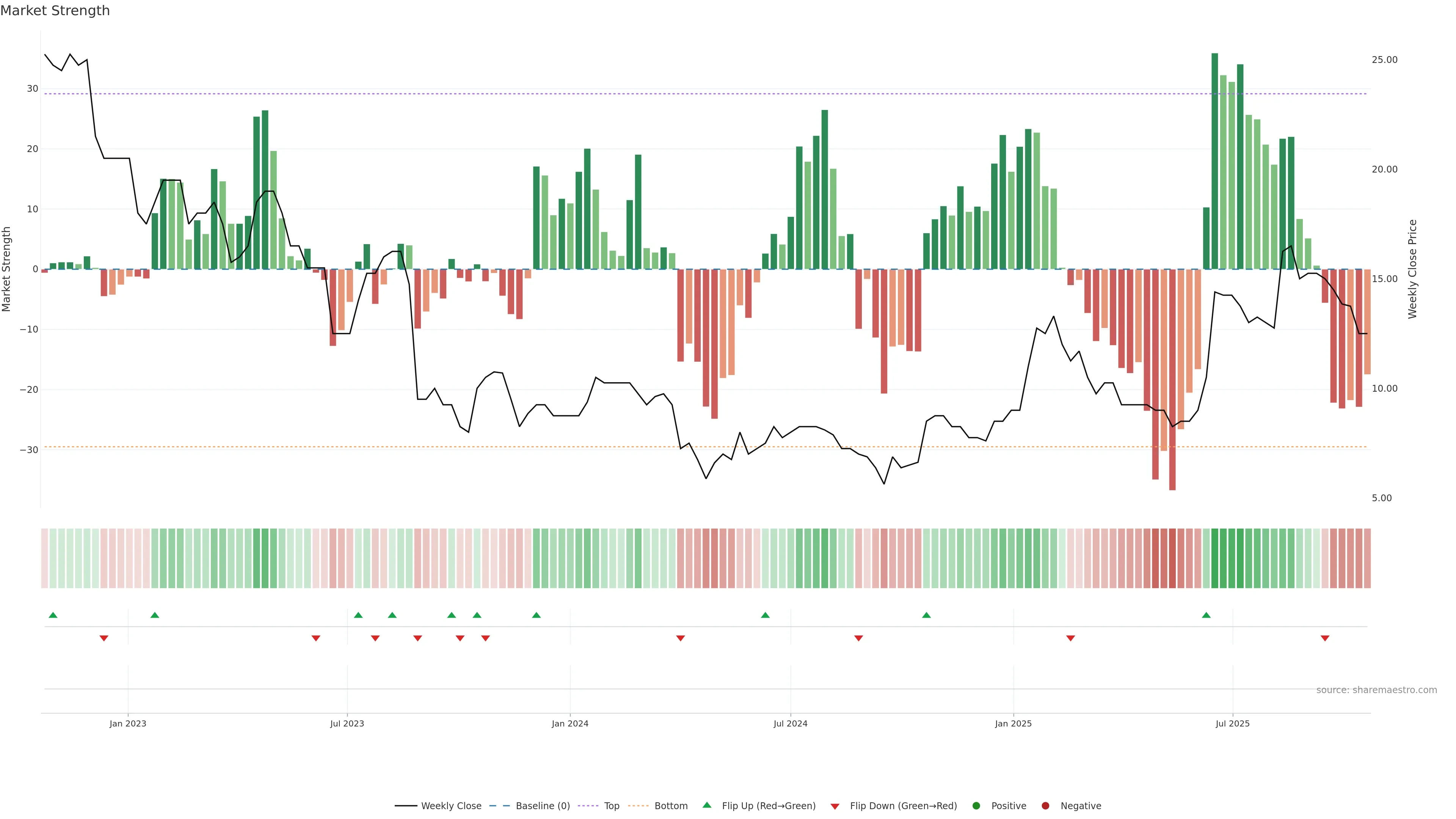
Task: Click the source: sharemaestro.com text
Action: pyautogui.click(x=1376, y=690)
